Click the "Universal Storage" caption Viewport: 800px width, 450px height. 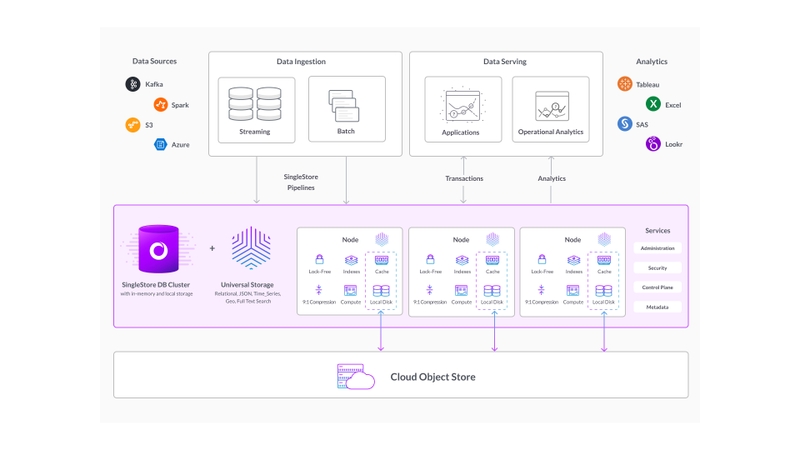[x=247, y=285]
